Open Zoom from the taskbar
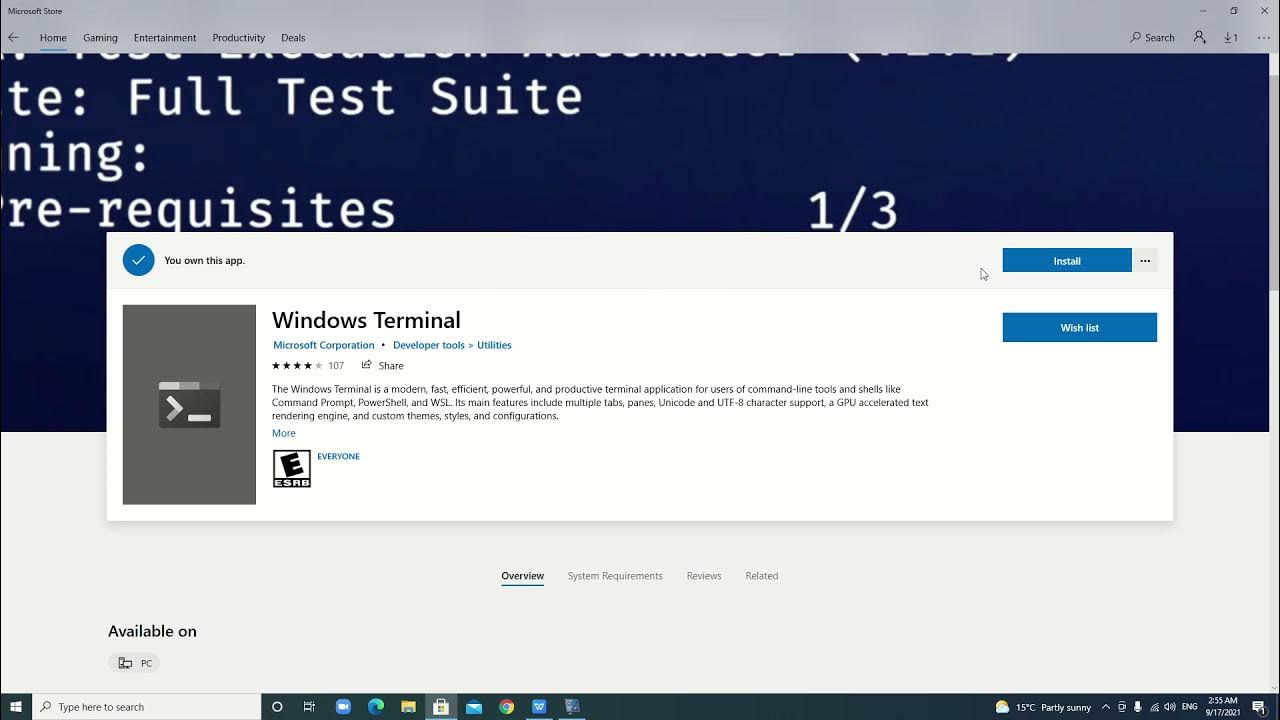 [343, 707]
